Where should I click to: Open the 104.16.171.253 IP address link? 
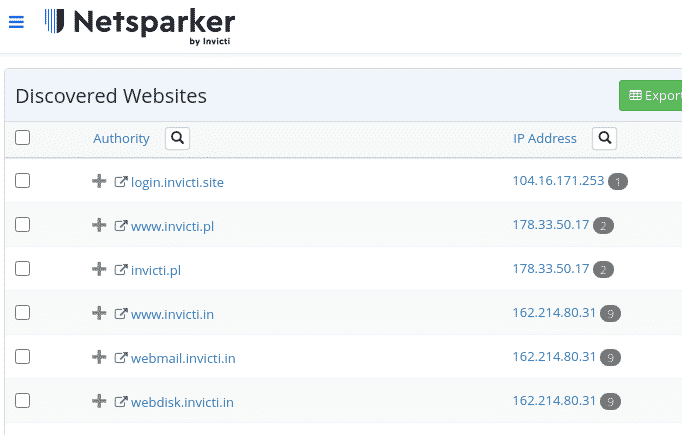coord(558,181)
